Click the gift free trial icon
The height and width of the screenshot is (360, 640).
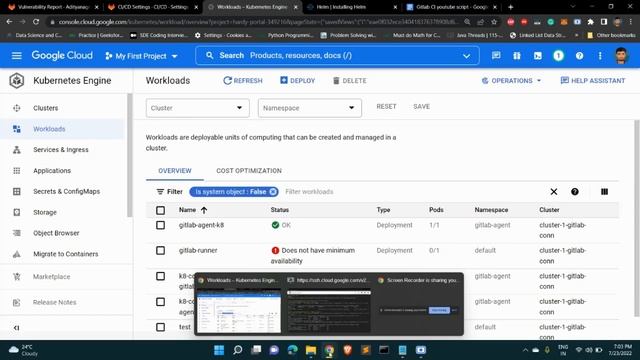[x=517, y=56]
